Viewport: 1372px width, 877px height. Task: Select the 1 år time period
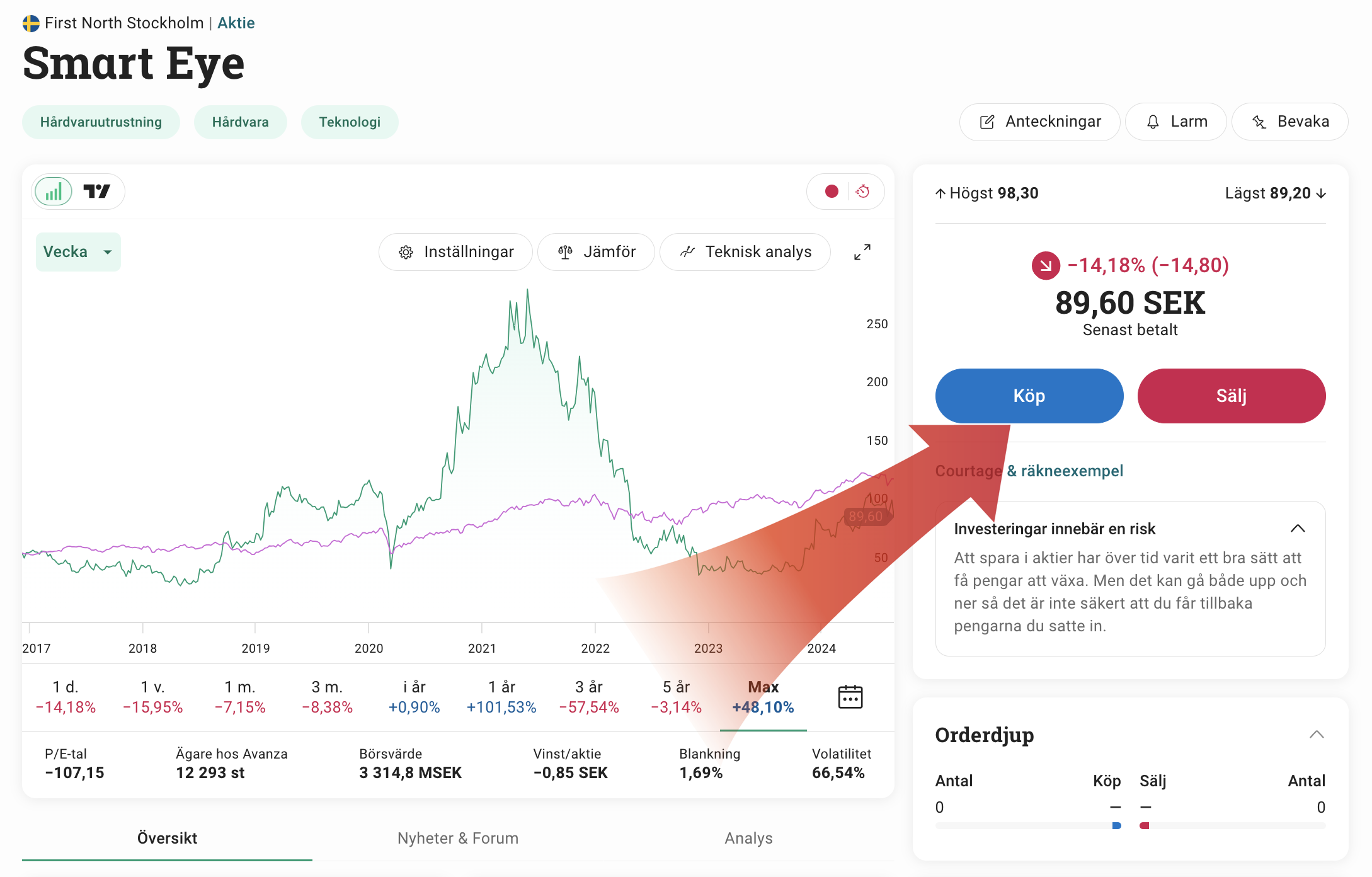coord(501,697)
